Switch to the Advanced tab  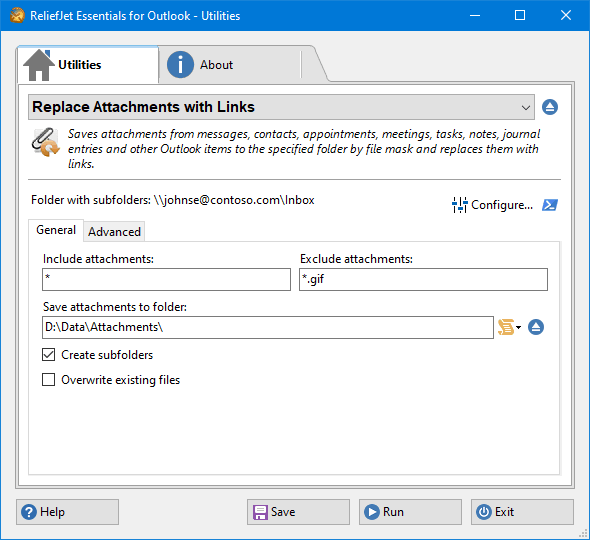point(114,231)
